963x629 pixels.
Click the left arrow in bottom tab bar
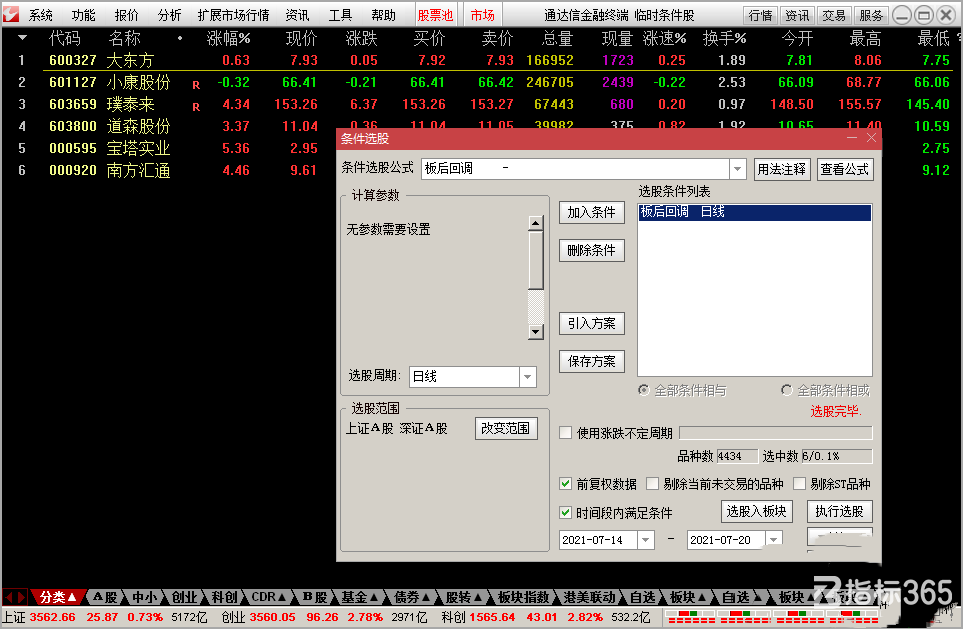pyautogui.click(x=9, y=596)
